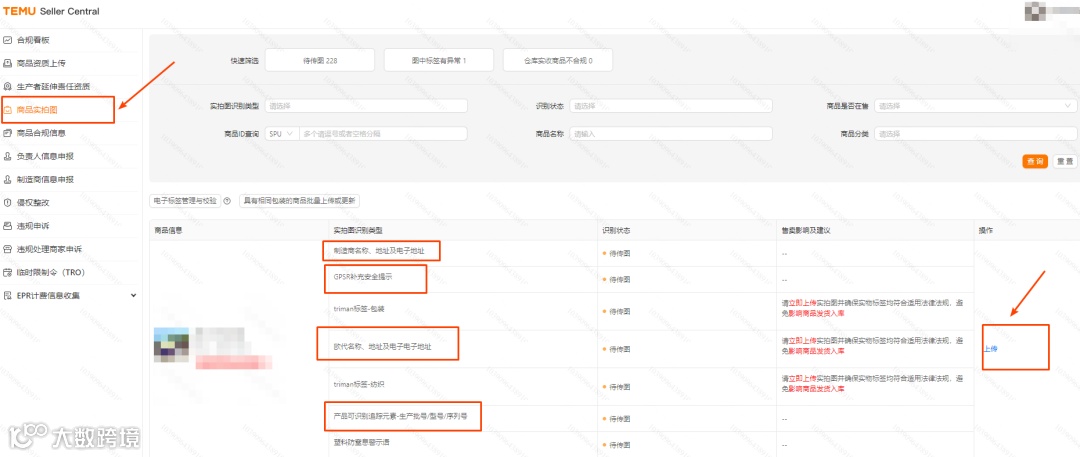
Task: Click the 商品合规信息 sidebar icon
Action: point(8,133)
